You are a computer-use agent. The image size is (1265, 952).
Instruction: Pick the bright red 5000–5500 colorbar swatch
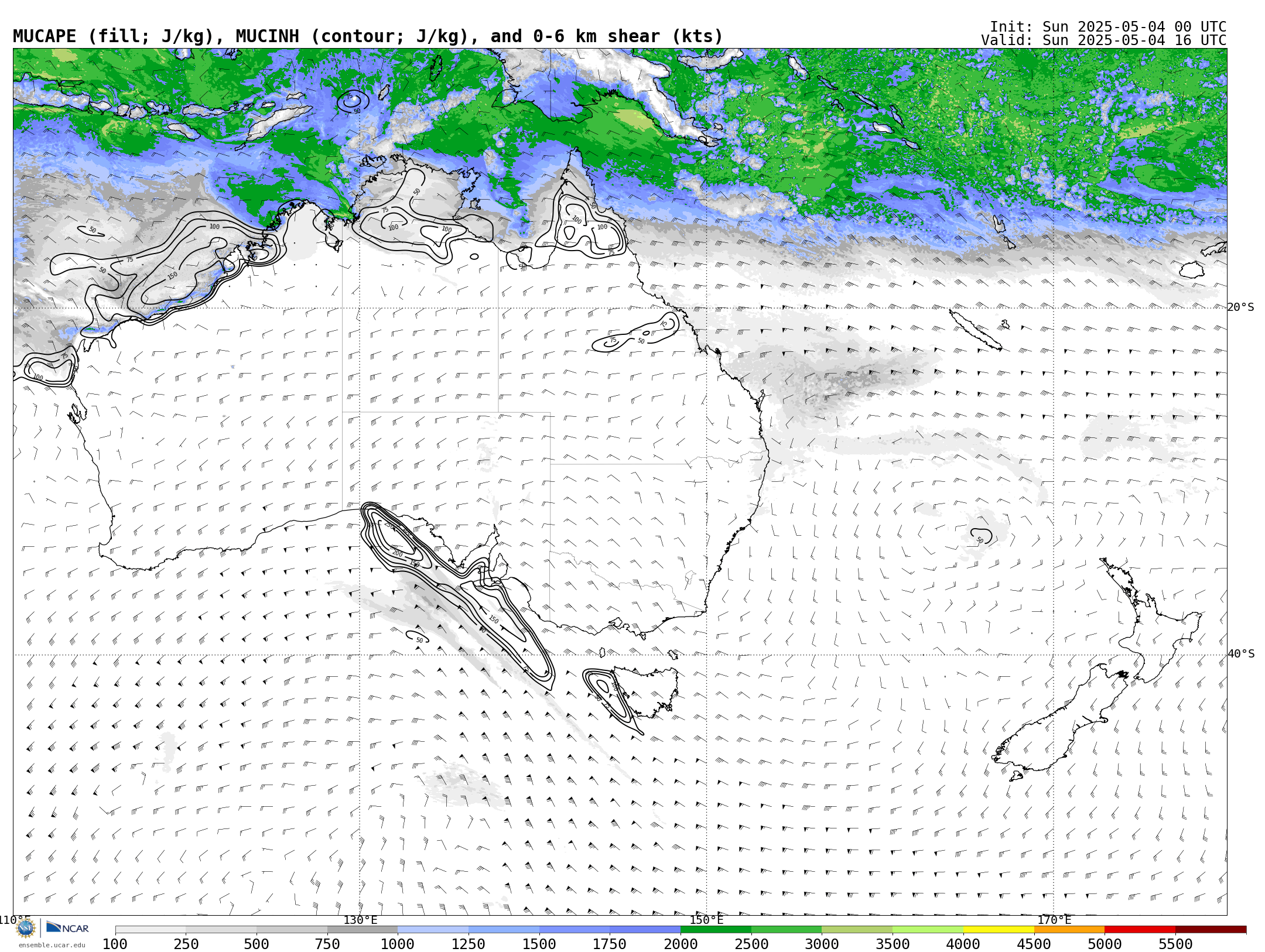(x=1140, y=930)
